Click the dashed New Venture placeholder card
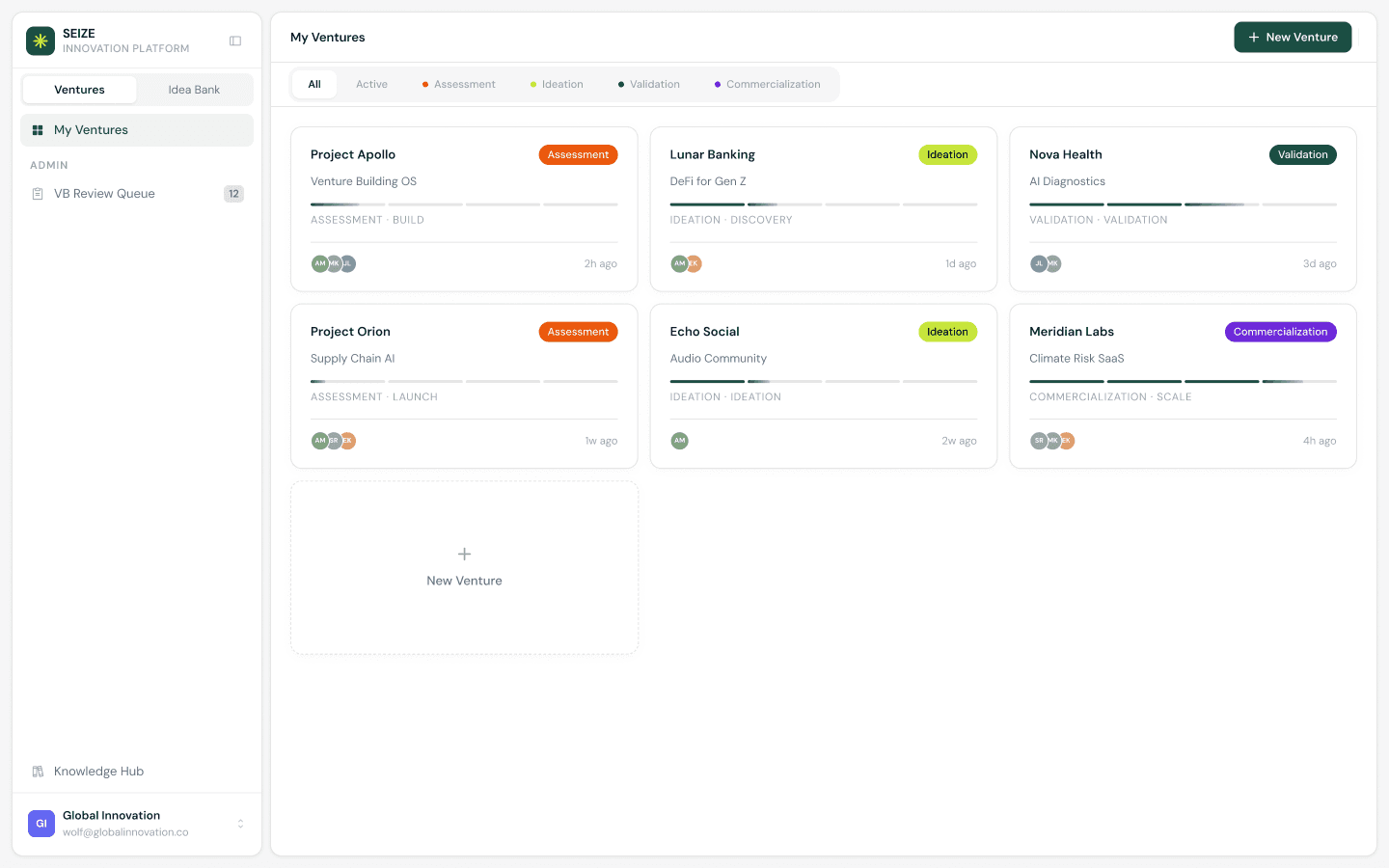Image resolution: width=1389 pixels, height=868 pixels. (464, 568)
